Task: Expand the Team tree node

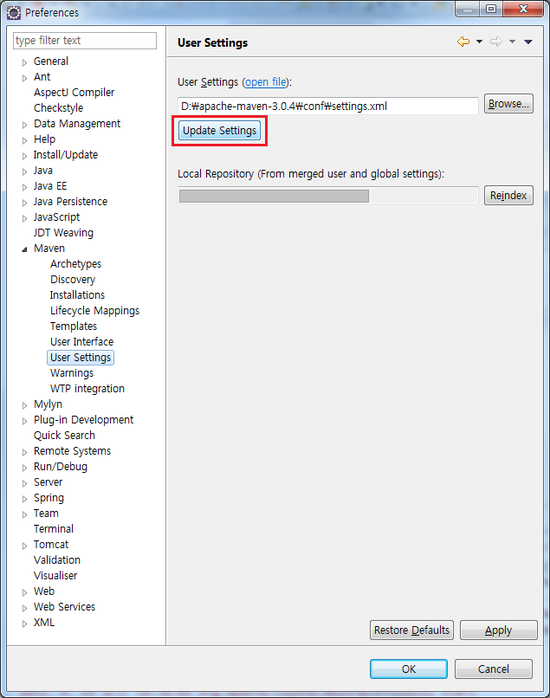Action: [x=24, y=515]
